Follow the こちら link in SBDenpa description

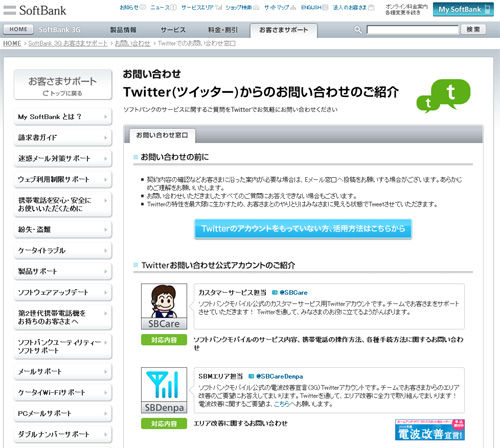pyautogui.click(x=282, y=404)
